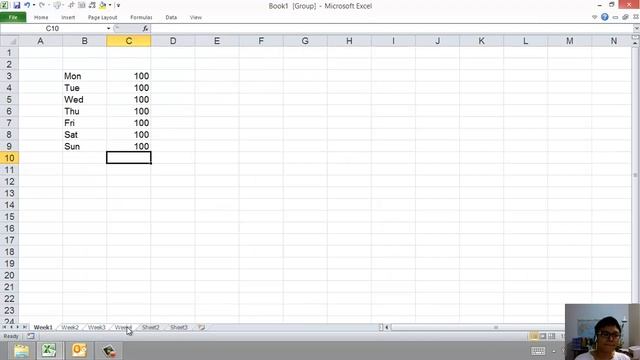The image size is (640, 360).
Task: Click the horizontal scrollbar left arrow
Action: tap(387, 327)
